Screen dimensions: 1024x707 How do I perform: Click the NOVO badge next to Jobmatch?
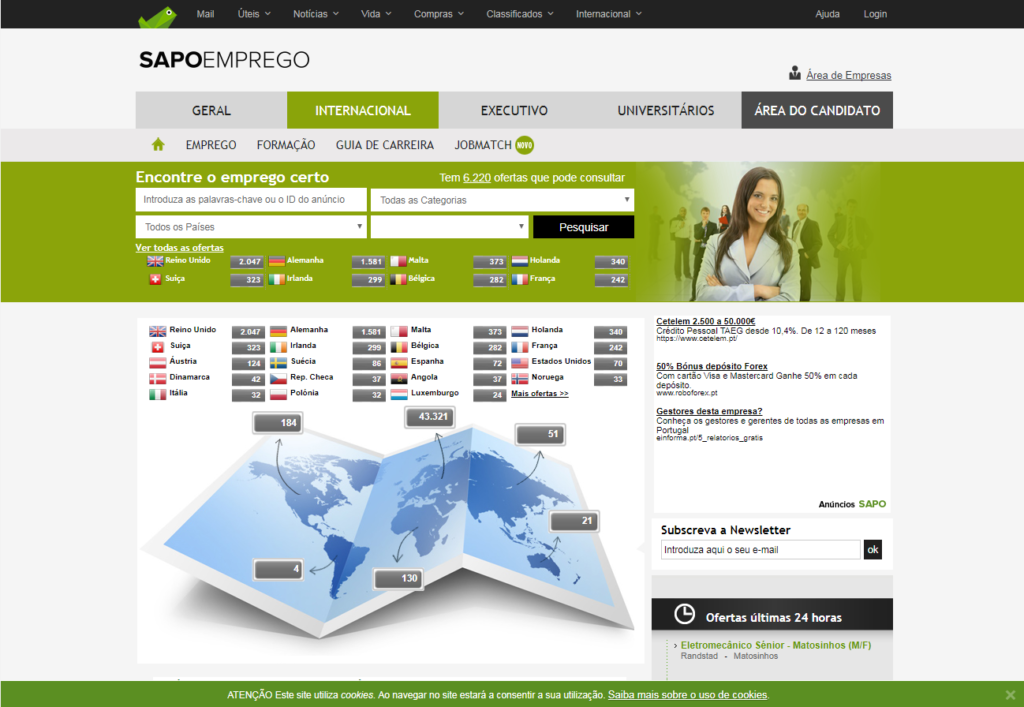pos(524,145)
